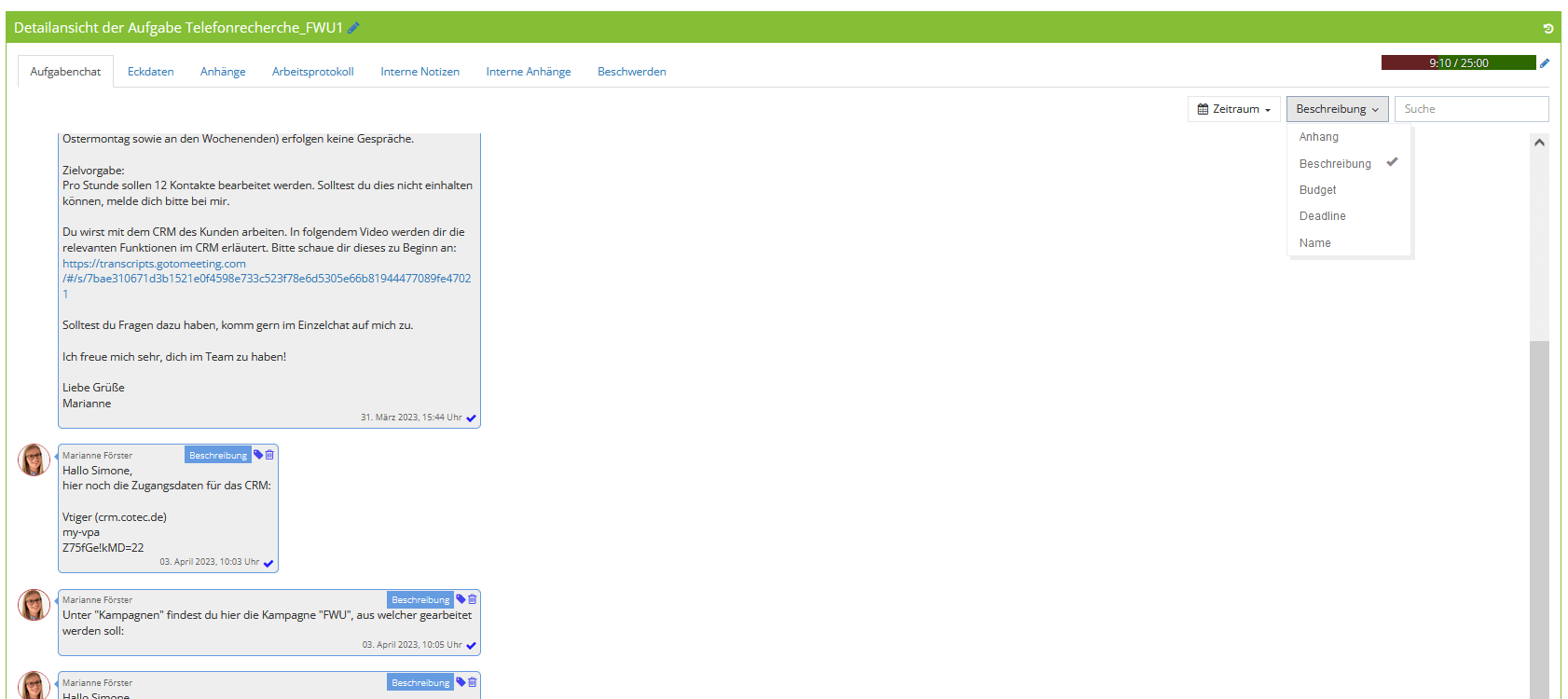Open the gotomeeting transcript link
This screenshot has height=699, width=1568.
pos(267,279)
